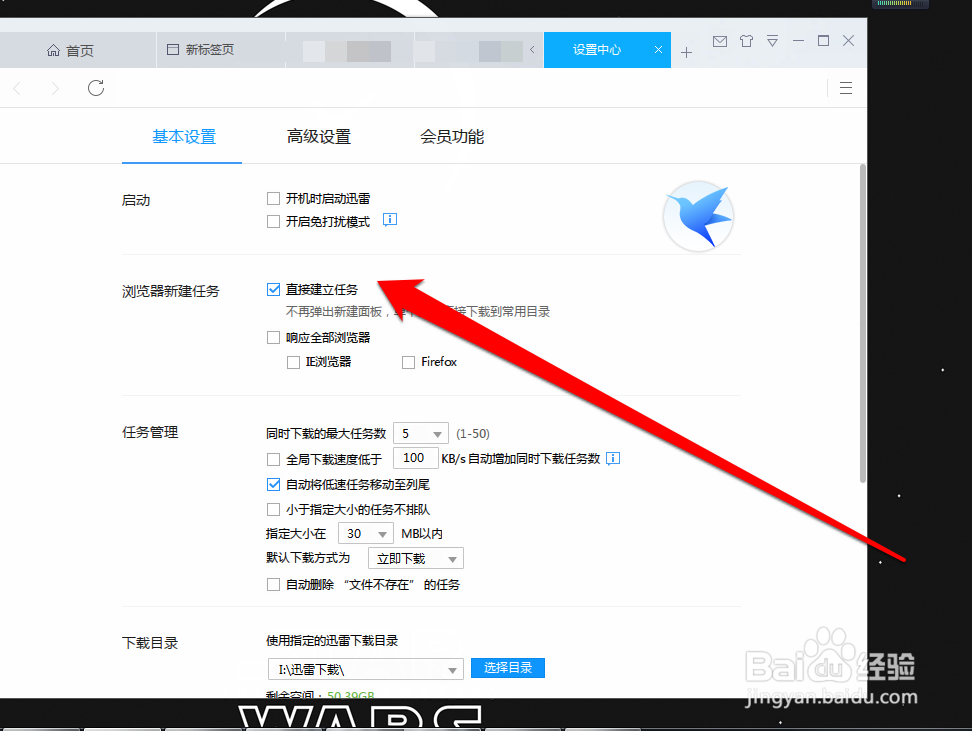The height and width of the screenshot is (731, 972).
Task: Switch to 高级设置 tab
Action: 319,136
